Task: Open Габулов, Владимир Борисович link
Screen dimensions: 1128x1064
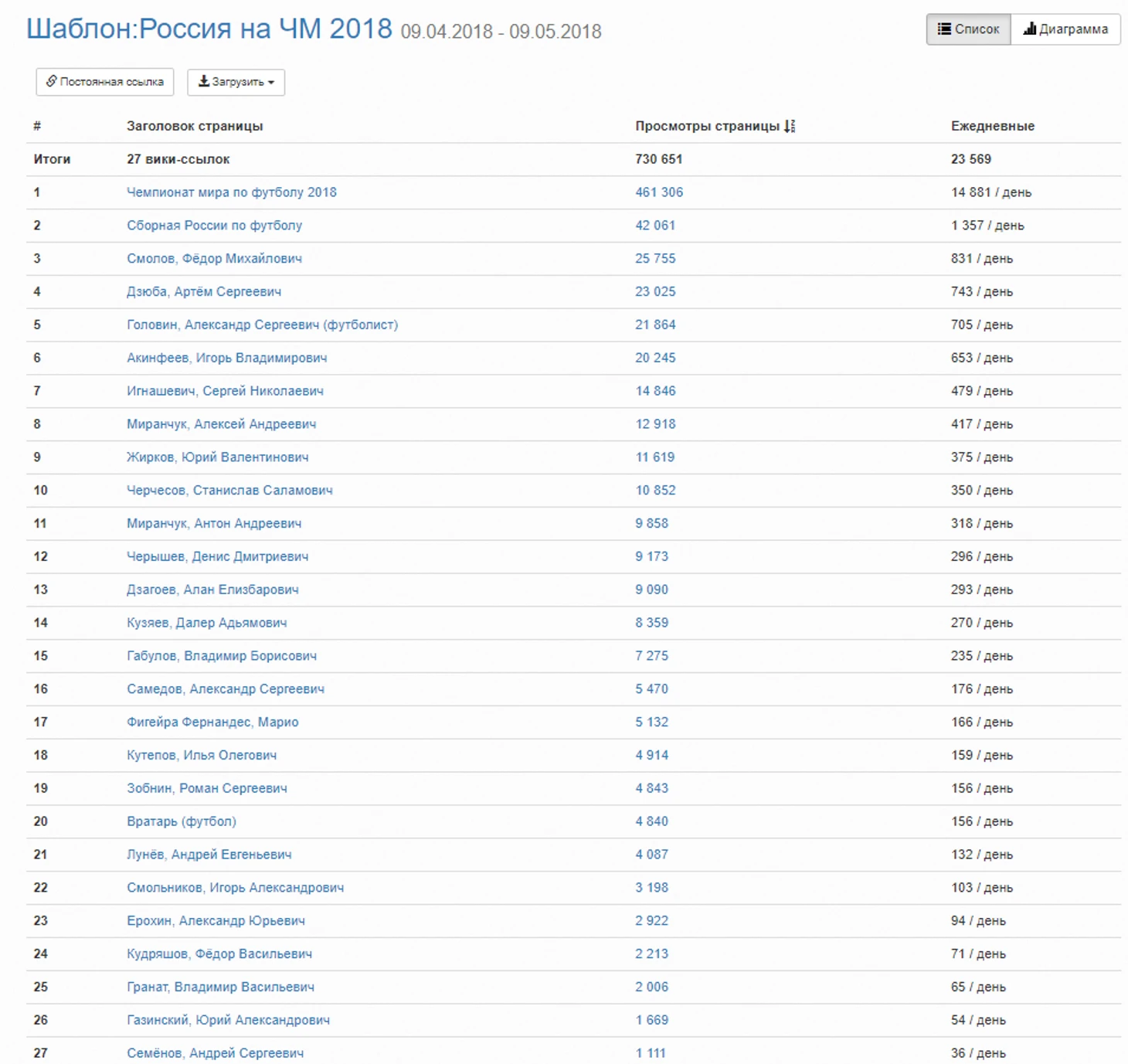Action: [222, 656]
